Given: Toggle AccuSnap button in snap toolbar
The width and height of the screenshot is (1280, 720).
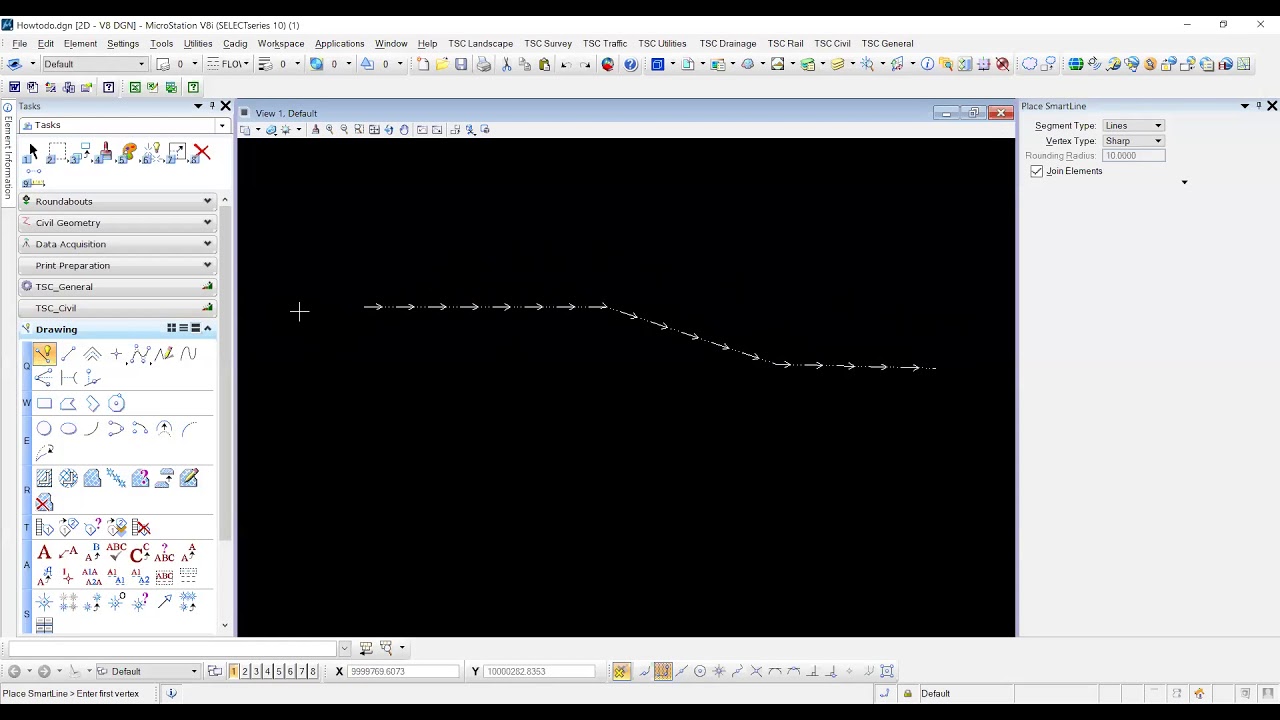Looking at the screenshot, I should [x=620, y=672].
